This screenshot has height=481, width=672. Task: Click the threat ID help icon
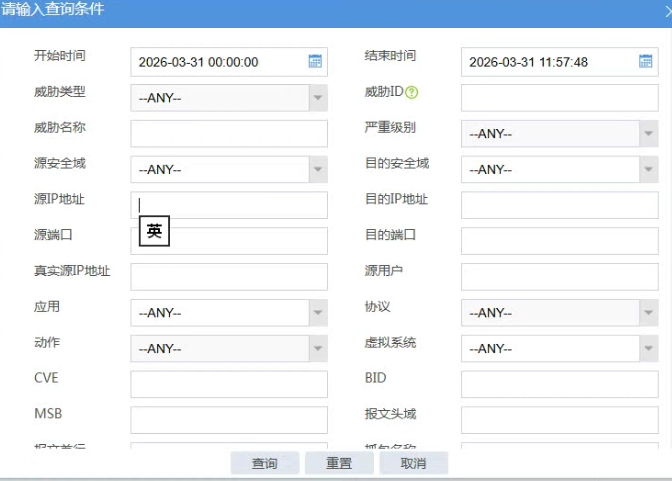(x=411, y=93)
